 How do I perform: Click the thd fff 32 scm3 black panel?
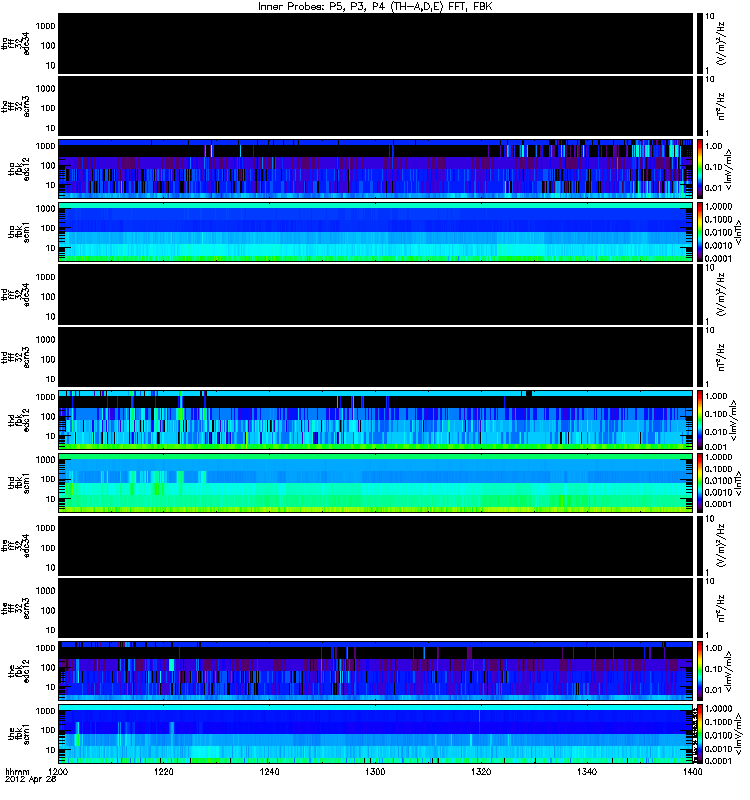click(x=376, y=357)
